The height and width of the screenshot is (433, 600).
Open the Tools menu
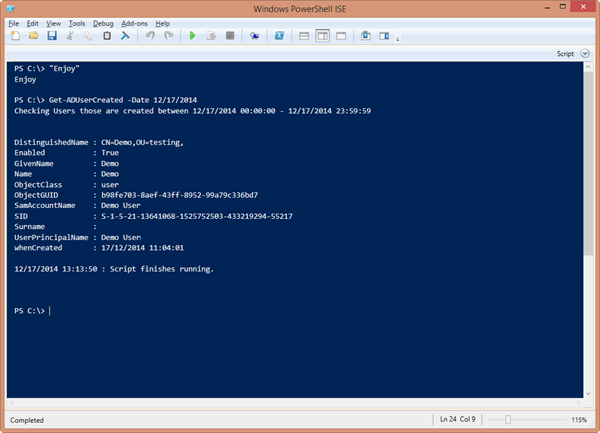tap(77, 24)
